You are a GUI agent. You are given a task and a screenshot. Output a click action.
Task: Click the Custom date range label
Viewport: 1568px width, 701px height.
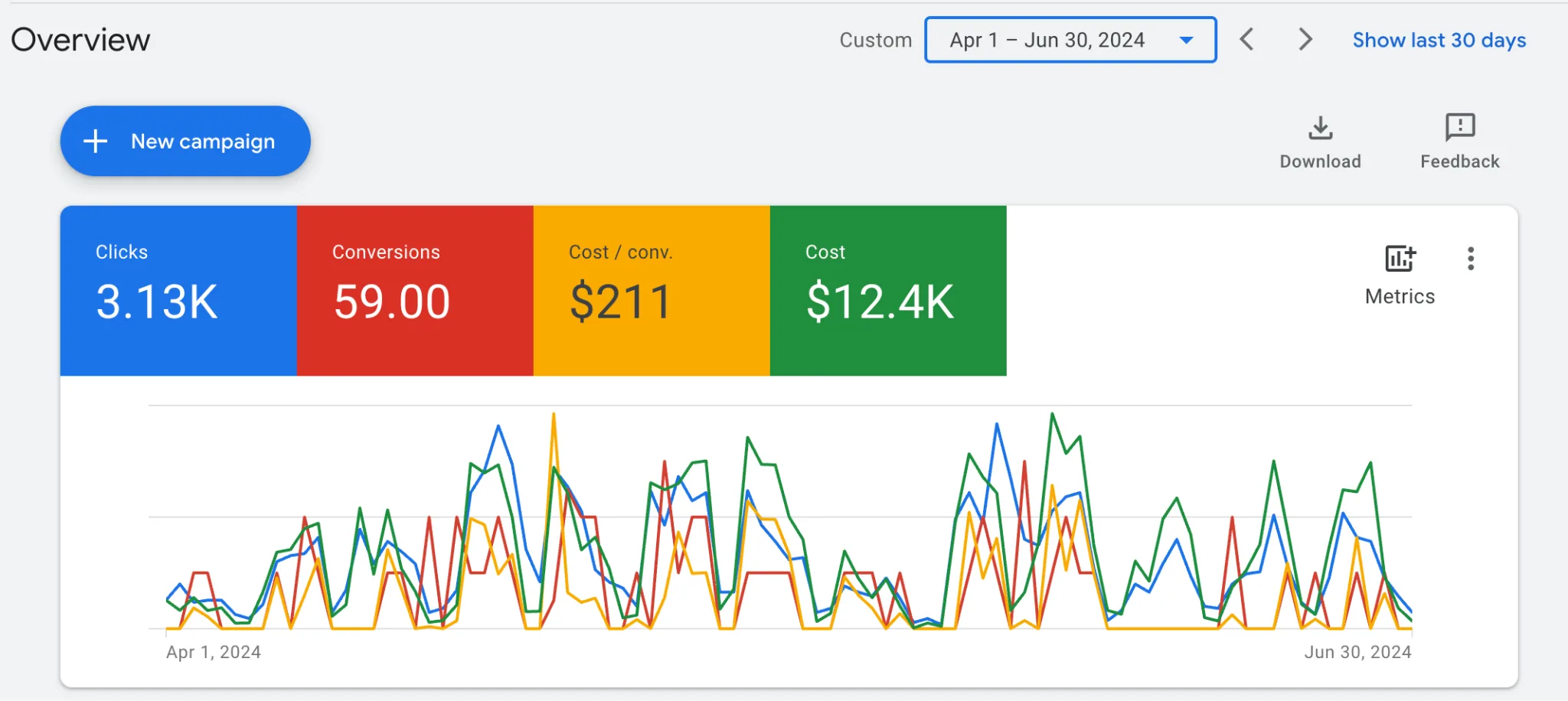[876, 40]
